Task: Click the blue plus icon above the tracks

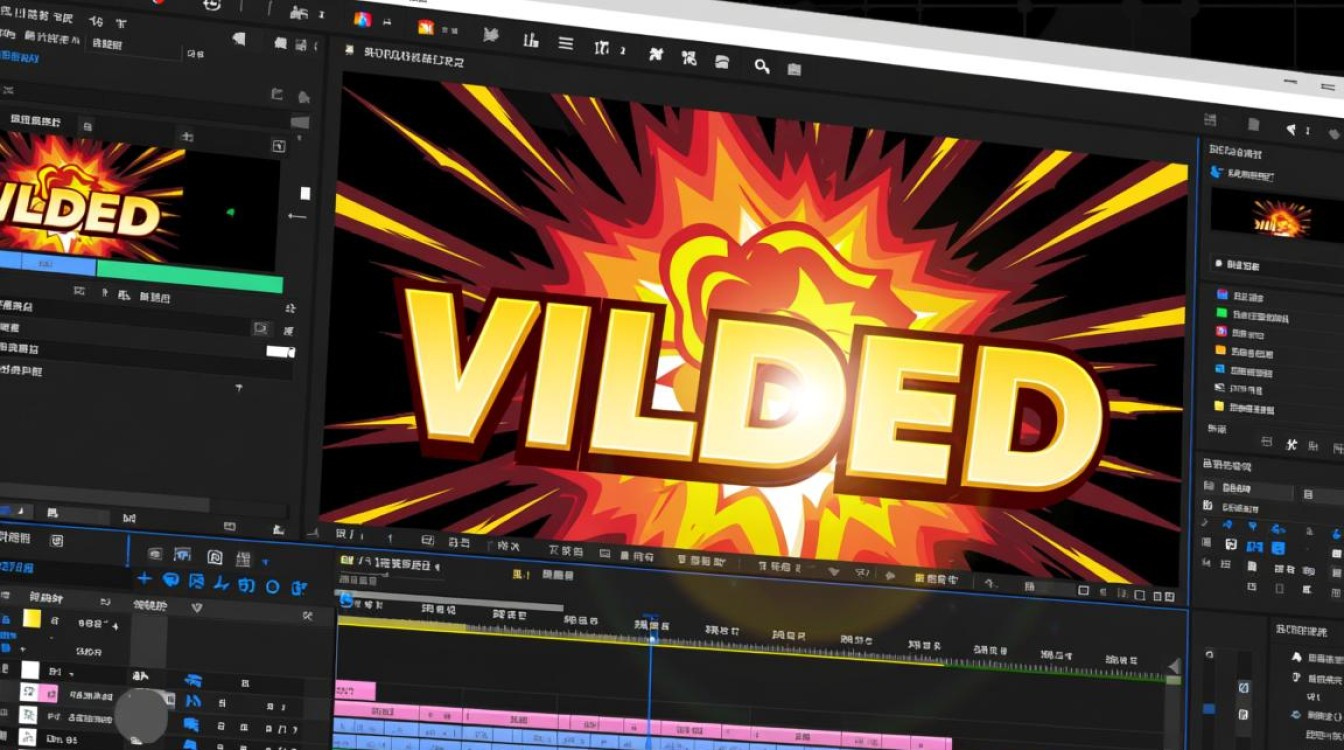Action: (x=144, y=578)
